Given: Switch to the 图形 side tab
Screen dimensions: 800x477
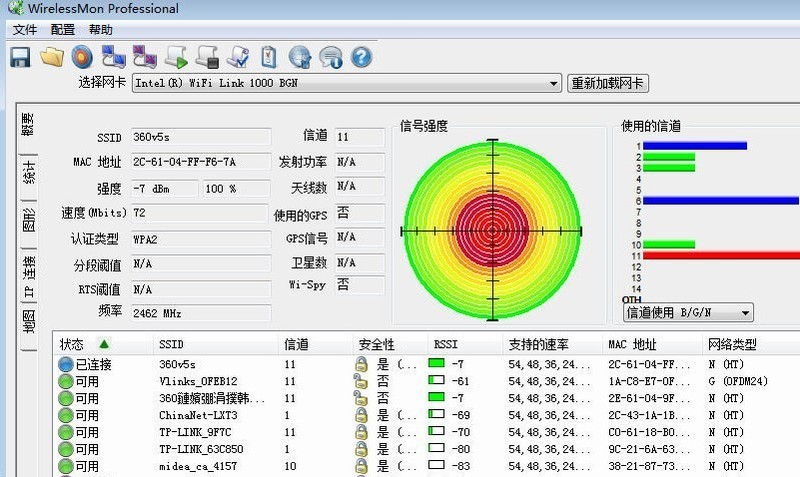Looking at the screenshot, I should pyautogui.click(x=28, y=220).
